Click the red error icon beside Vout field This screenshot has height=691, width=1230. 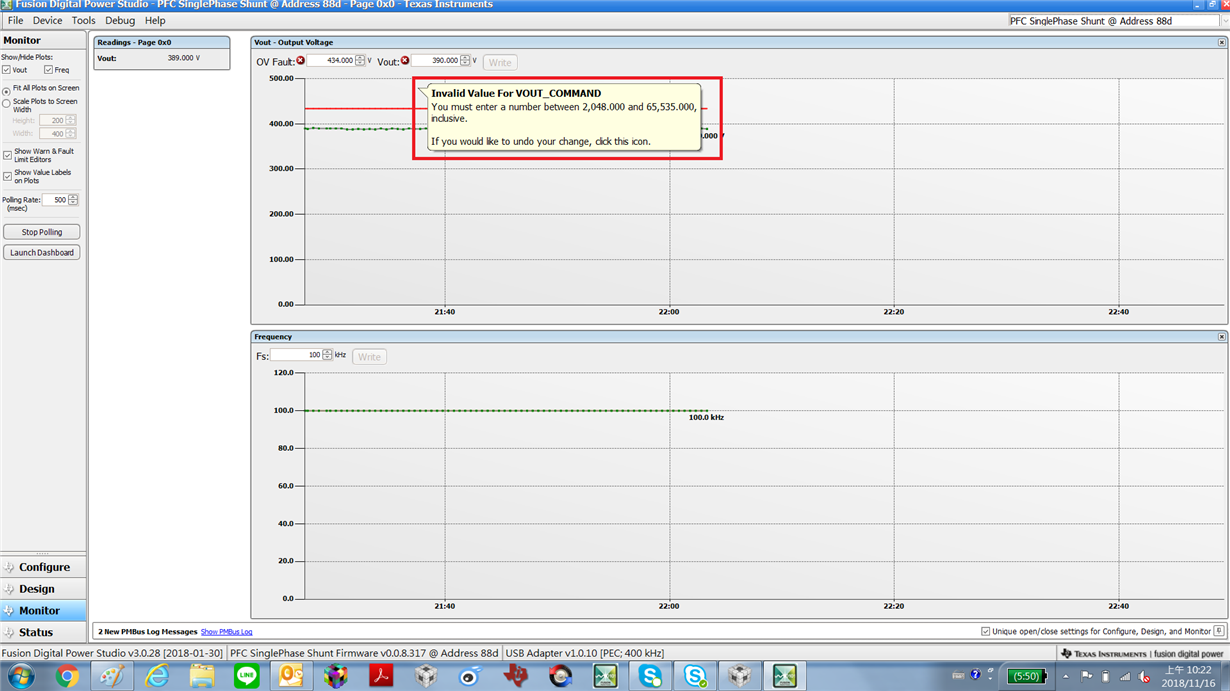(405, 61)
